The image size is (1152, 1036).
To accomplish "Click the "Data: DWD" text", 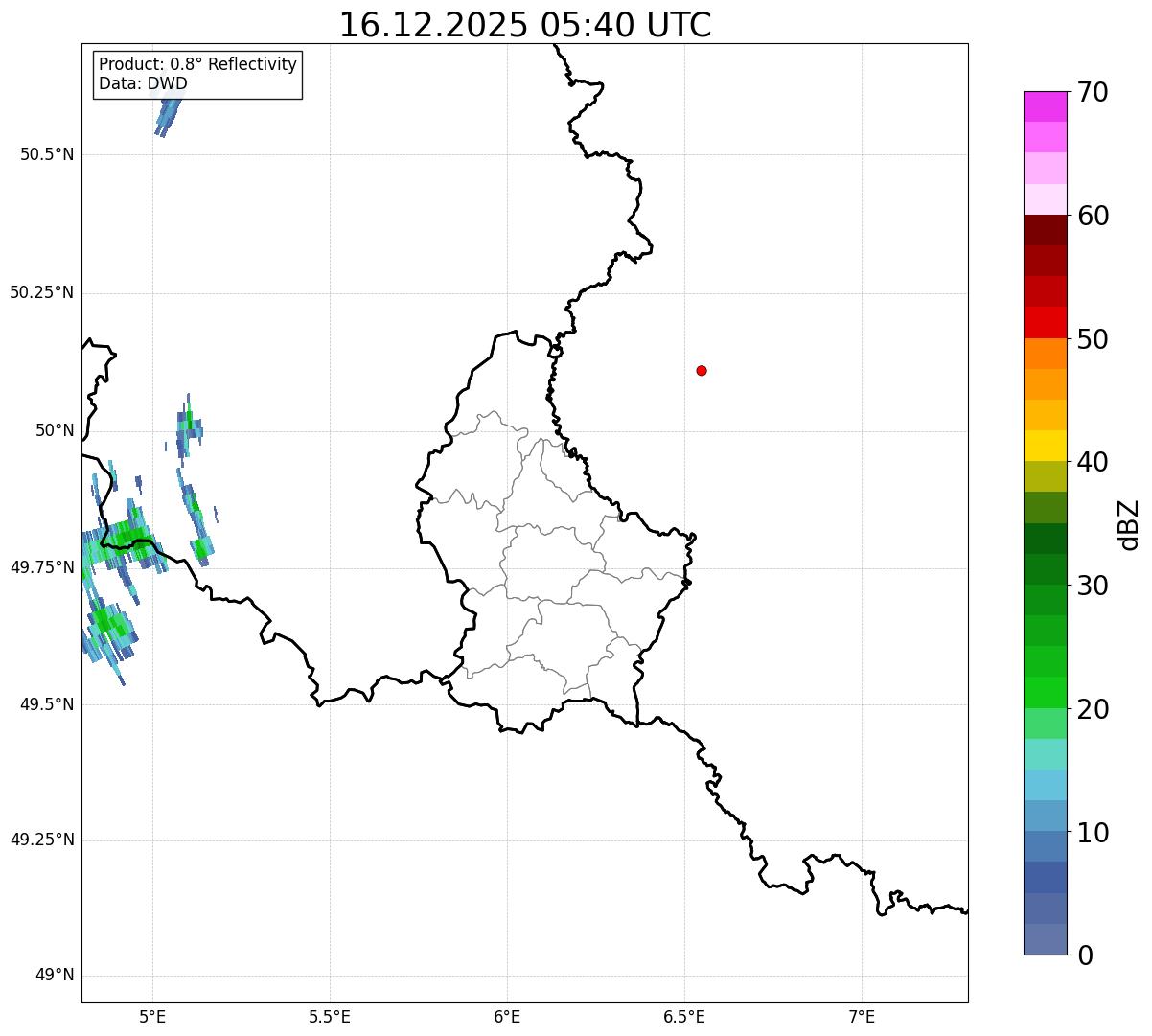I will [144, 83].
